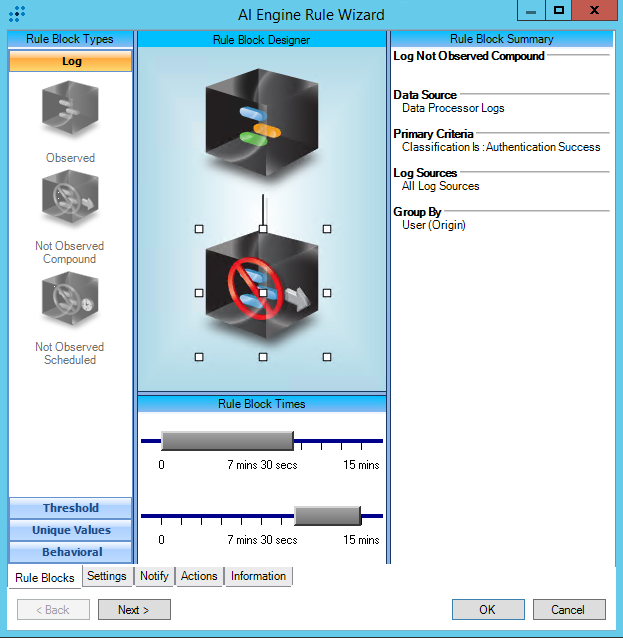Select the Not Observed Compound block icon
The image size is (623, 638).
coord(70,200)
